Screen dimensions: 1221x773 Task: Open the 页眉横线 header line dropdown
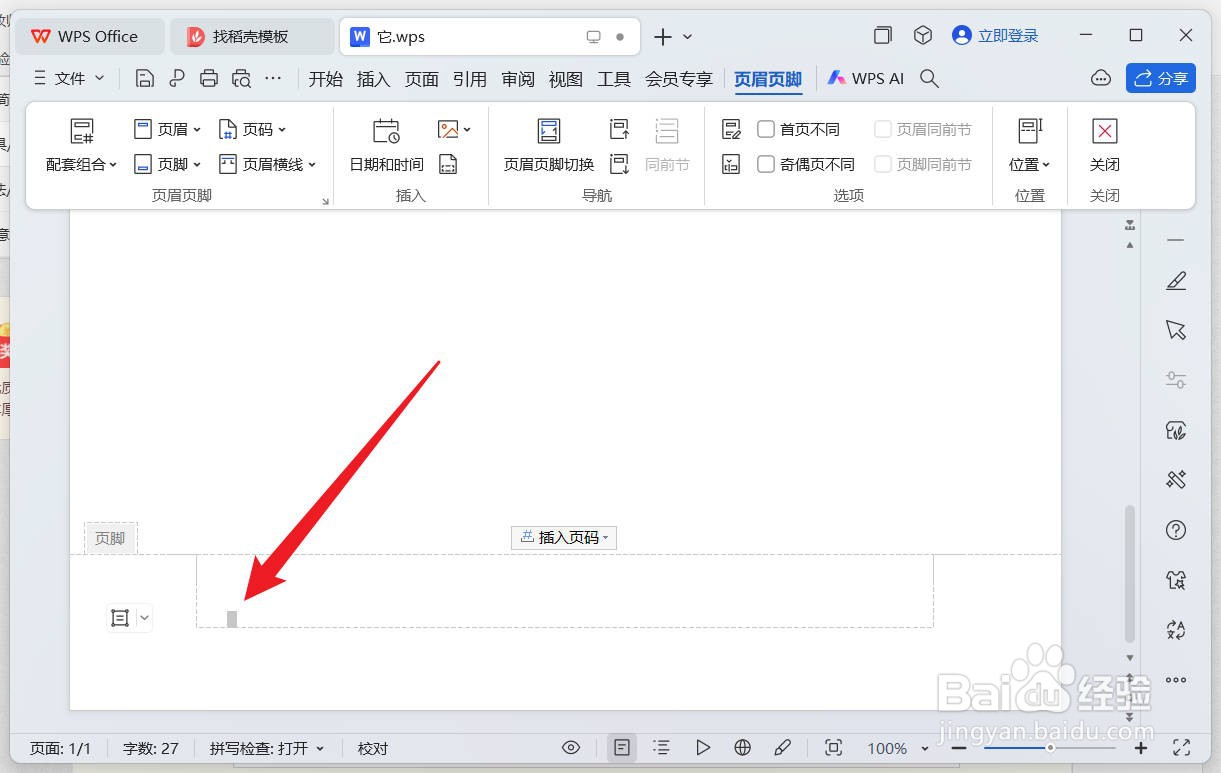(x=268, y=164)
